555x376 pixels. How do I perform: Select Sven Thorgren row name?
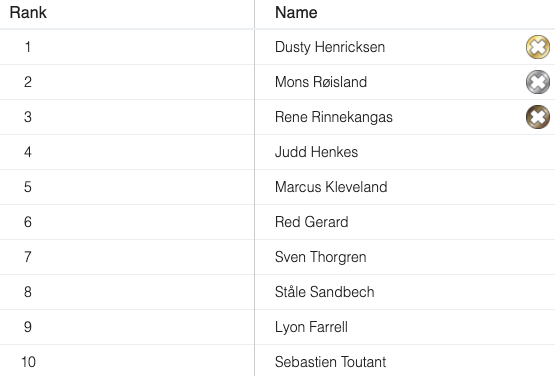point(320,257)
